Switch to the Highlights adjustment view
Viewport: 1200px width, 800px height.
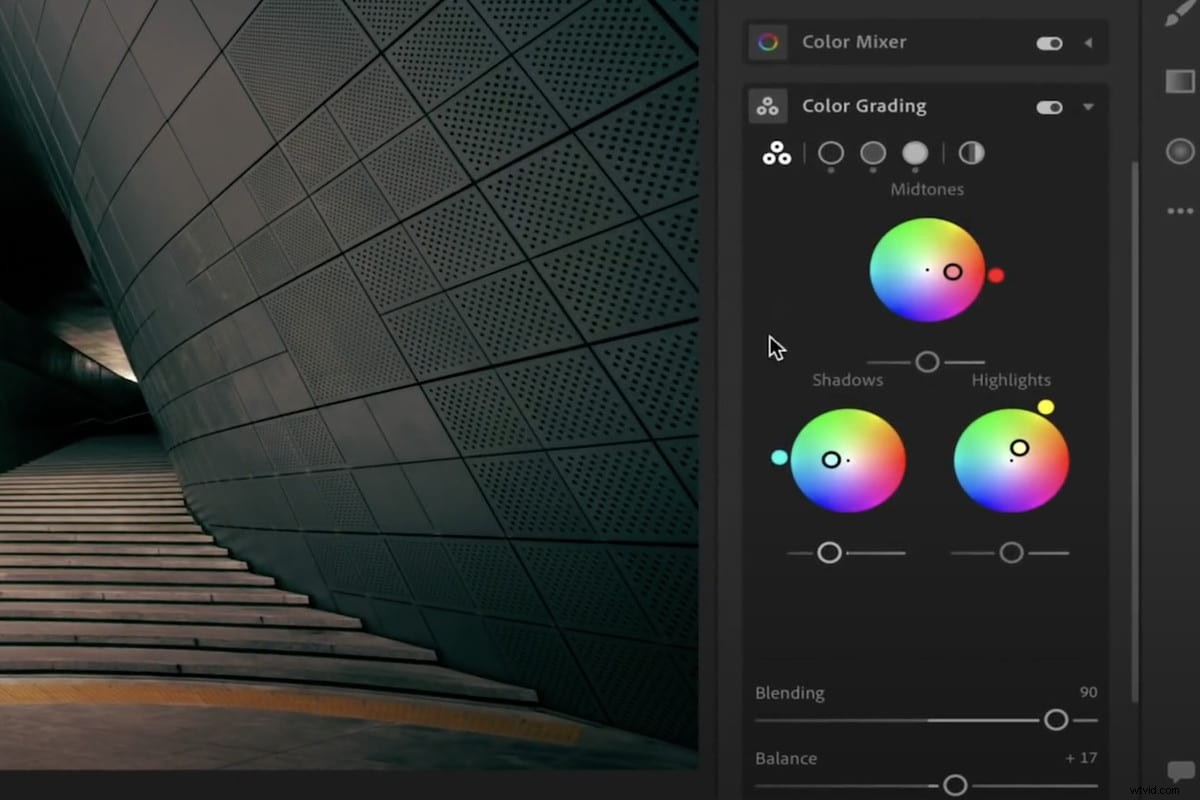pyautogui.click(x=915, y=155)
